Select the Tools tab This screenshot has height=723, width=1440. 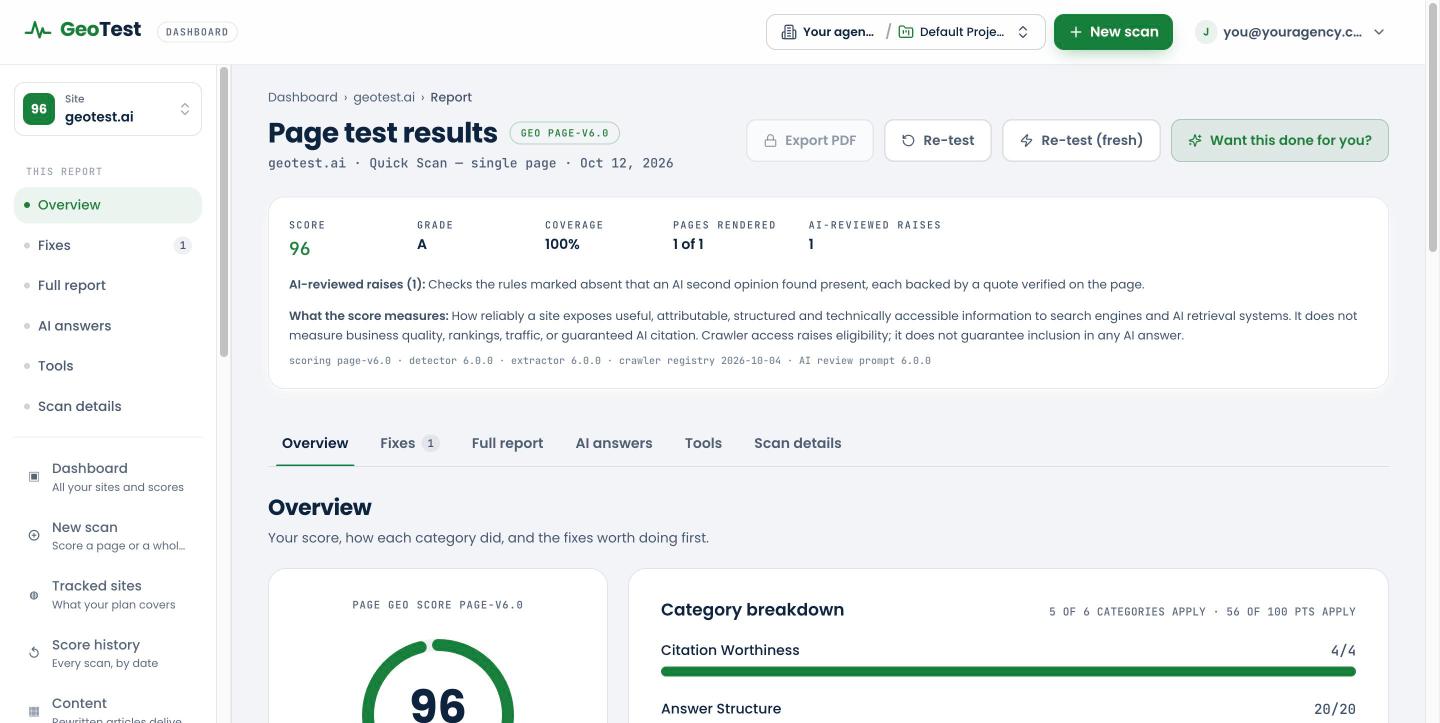pyautogui.click(x=703, y=443)
